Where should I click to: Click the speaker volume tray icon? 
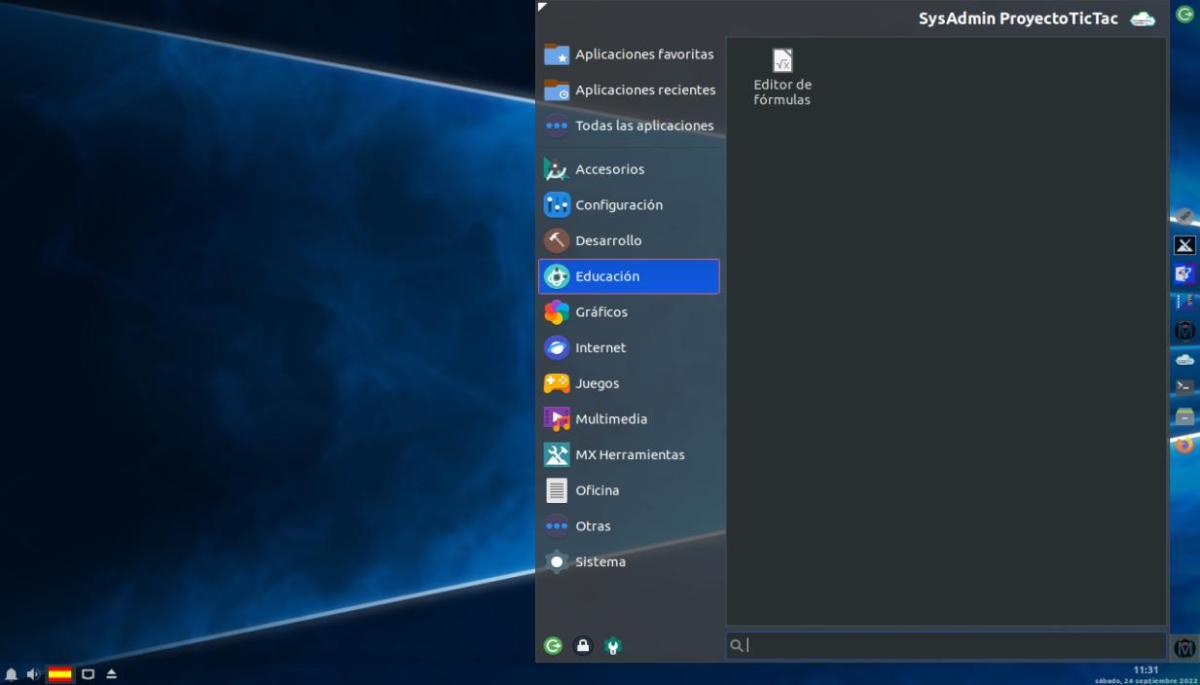coord(33,674)
